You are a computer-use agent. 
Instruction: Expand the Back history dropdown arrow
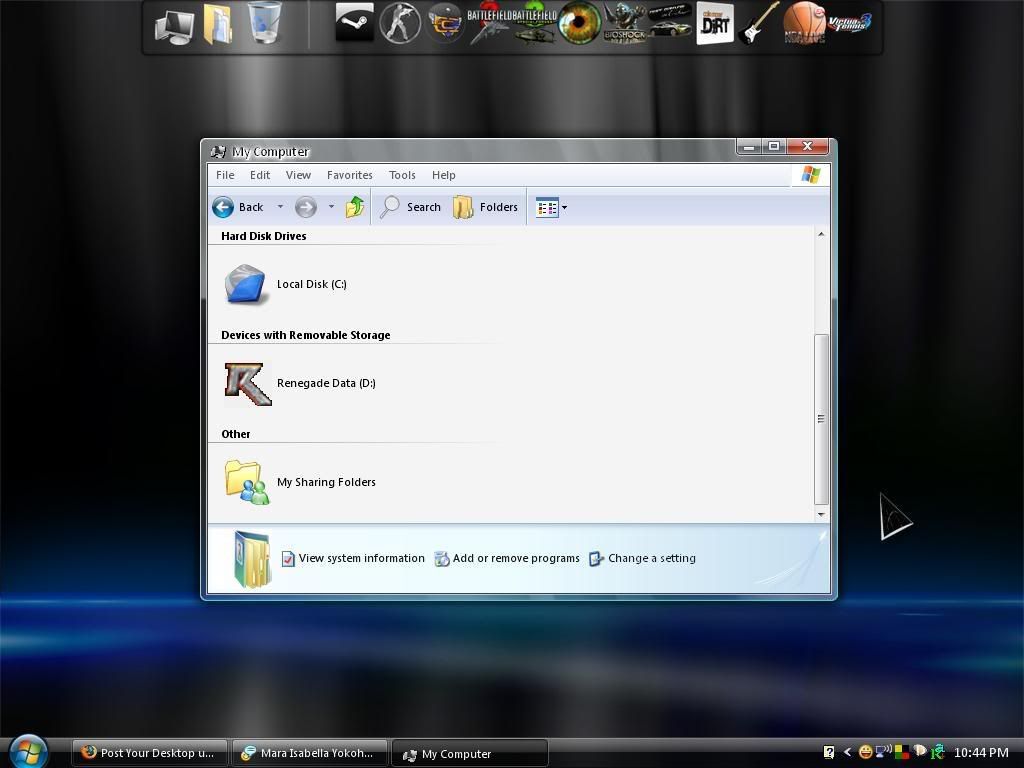[280, 207]
